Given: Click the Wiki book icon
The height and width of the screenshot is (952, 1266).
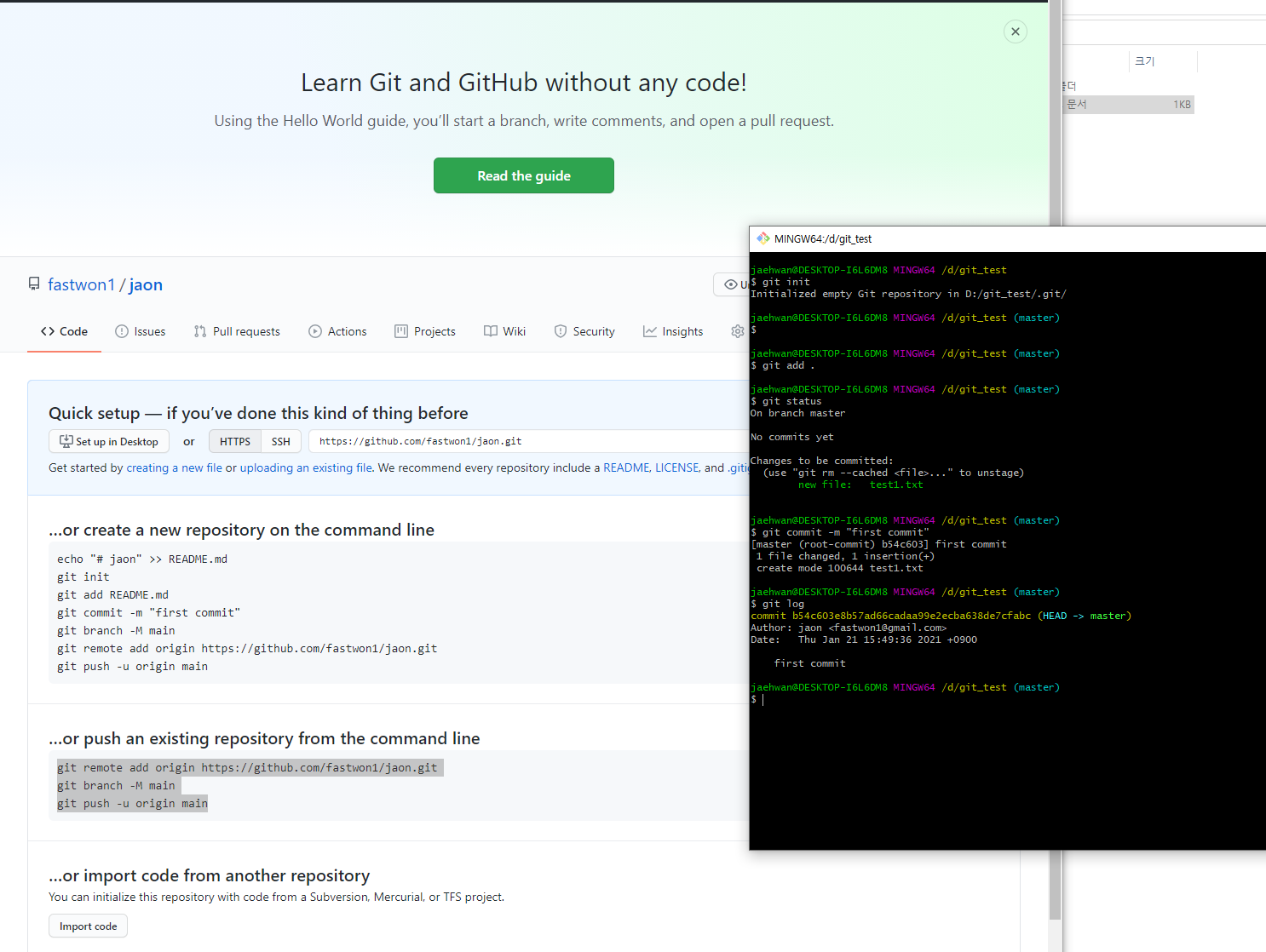Looking at the screenshot, I should (491, 331).
